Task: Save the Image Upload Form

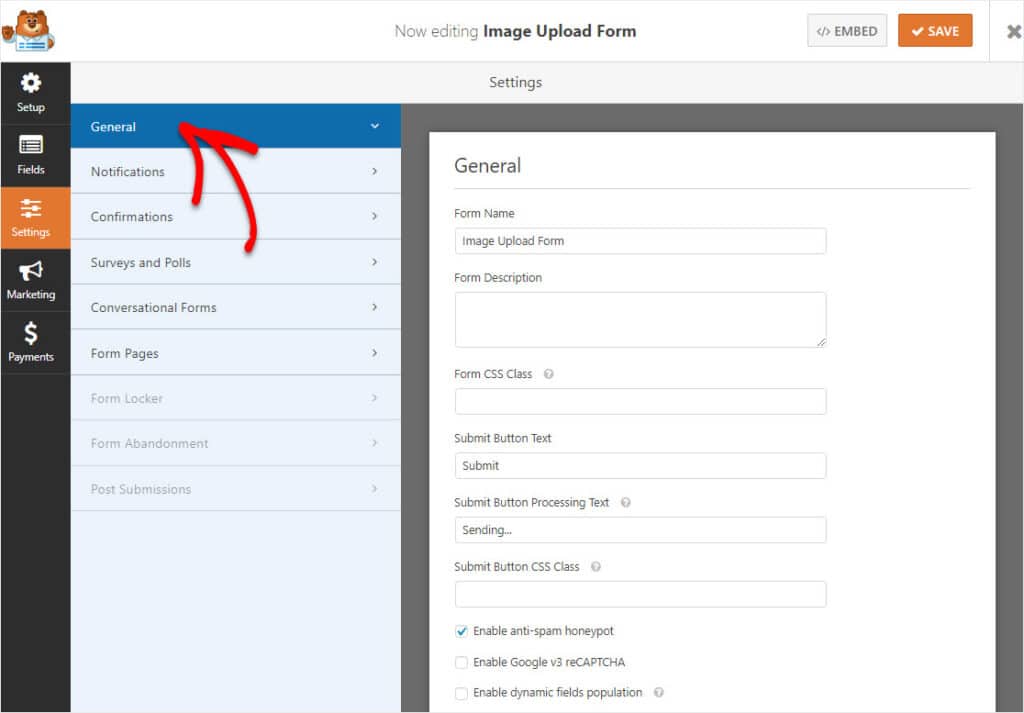Action: 935,30
